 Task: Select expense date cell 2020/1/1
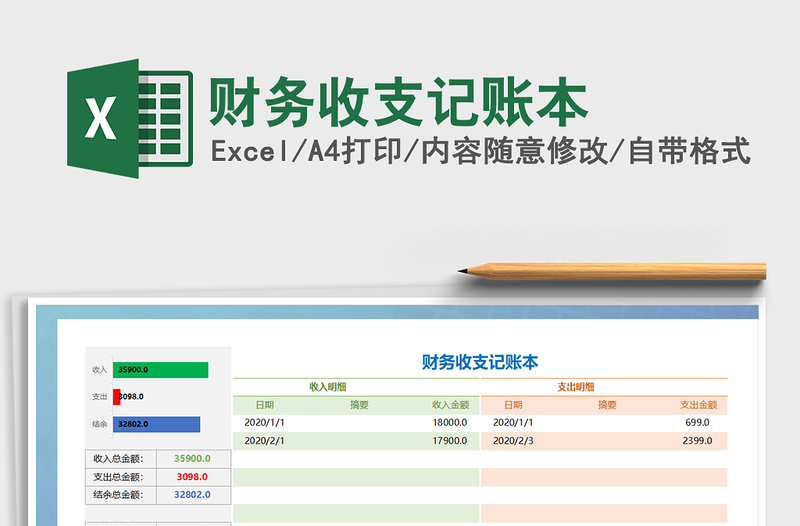click(513, 423)
